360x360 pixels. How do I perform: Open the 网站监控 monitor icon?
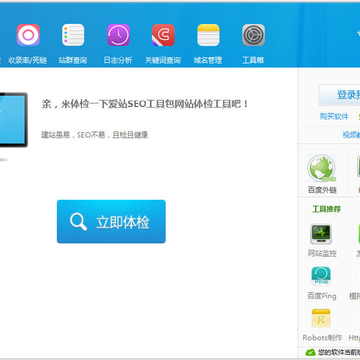(321, 234)
